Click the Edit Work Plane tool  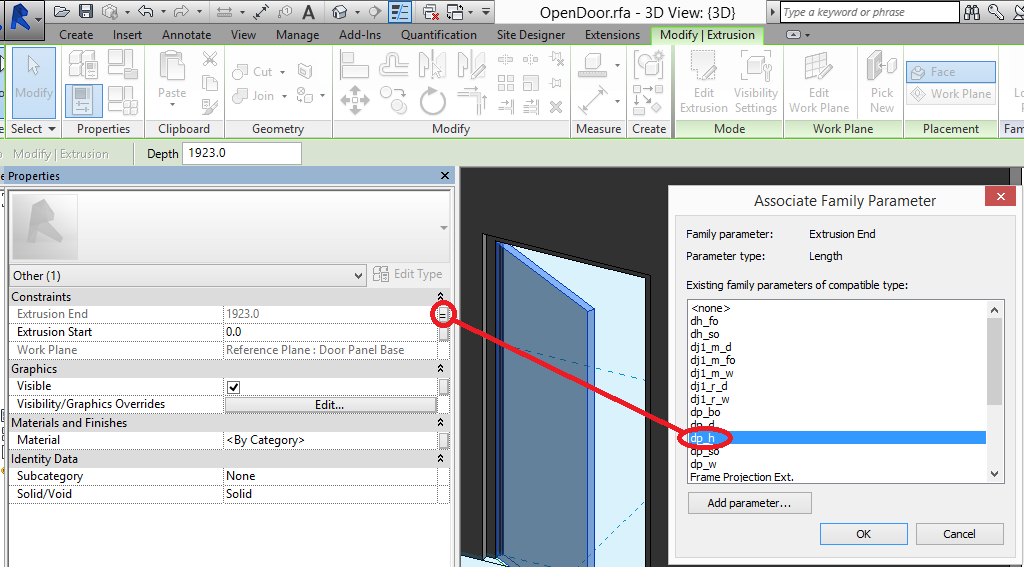(819, 82)
